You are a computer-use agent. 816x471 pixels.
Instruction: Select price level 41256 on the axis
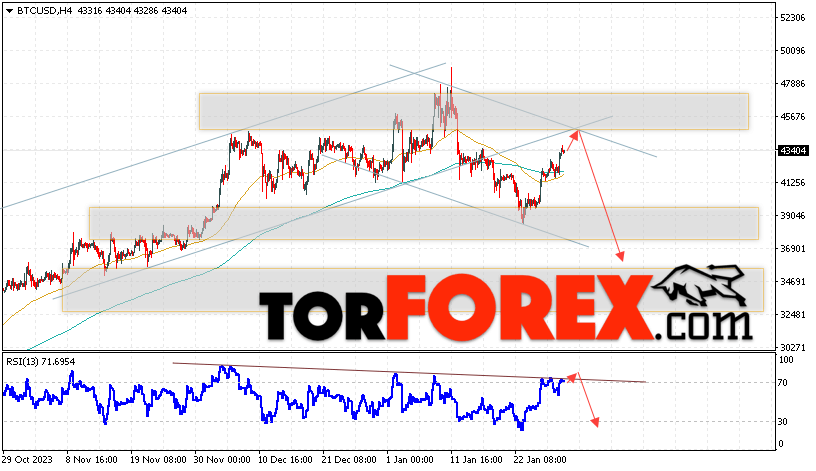coord(793,182)
